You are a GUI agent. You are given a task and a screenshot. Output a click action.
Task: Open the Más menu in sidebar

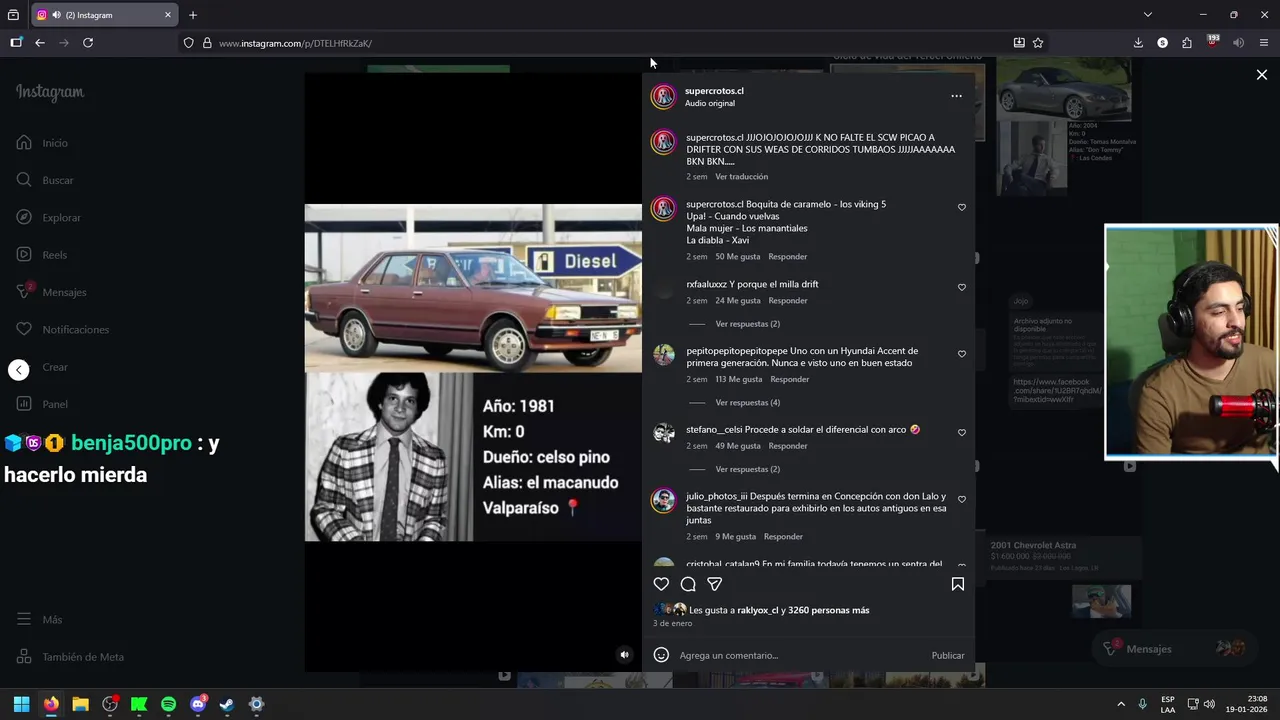pos(39,620)
